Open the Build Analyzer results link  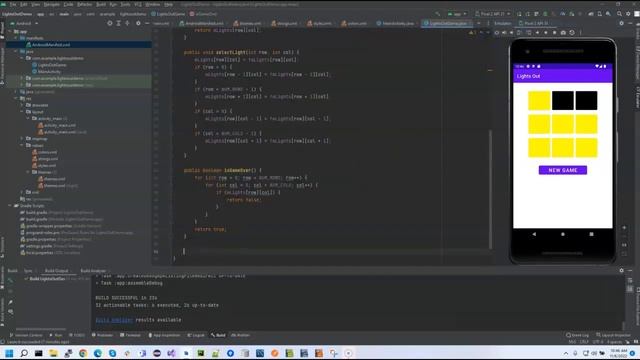[x=114, y=320]
